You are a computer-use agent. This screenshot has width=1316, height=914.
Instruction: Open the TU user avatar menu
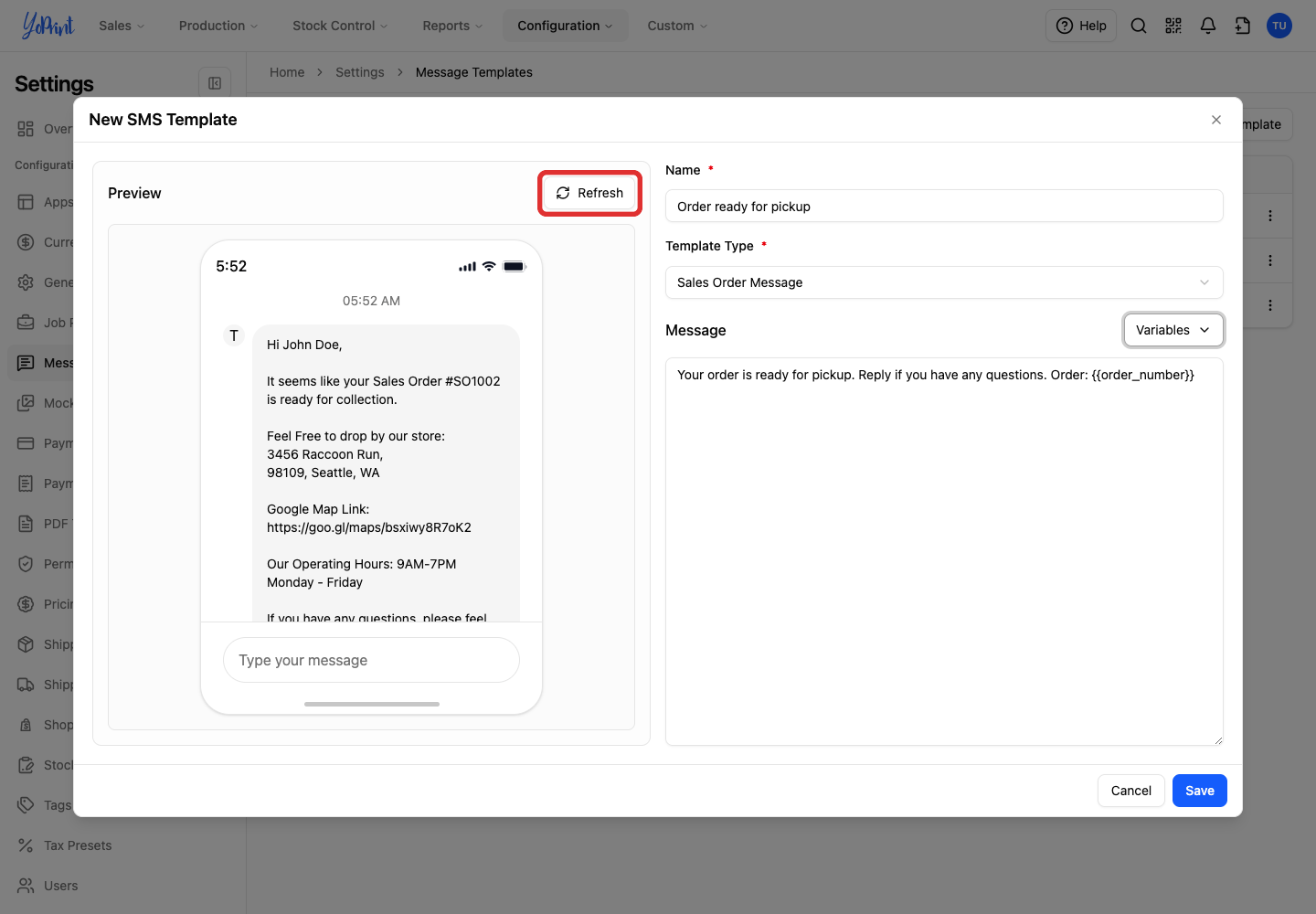(x=1279, y=26)
